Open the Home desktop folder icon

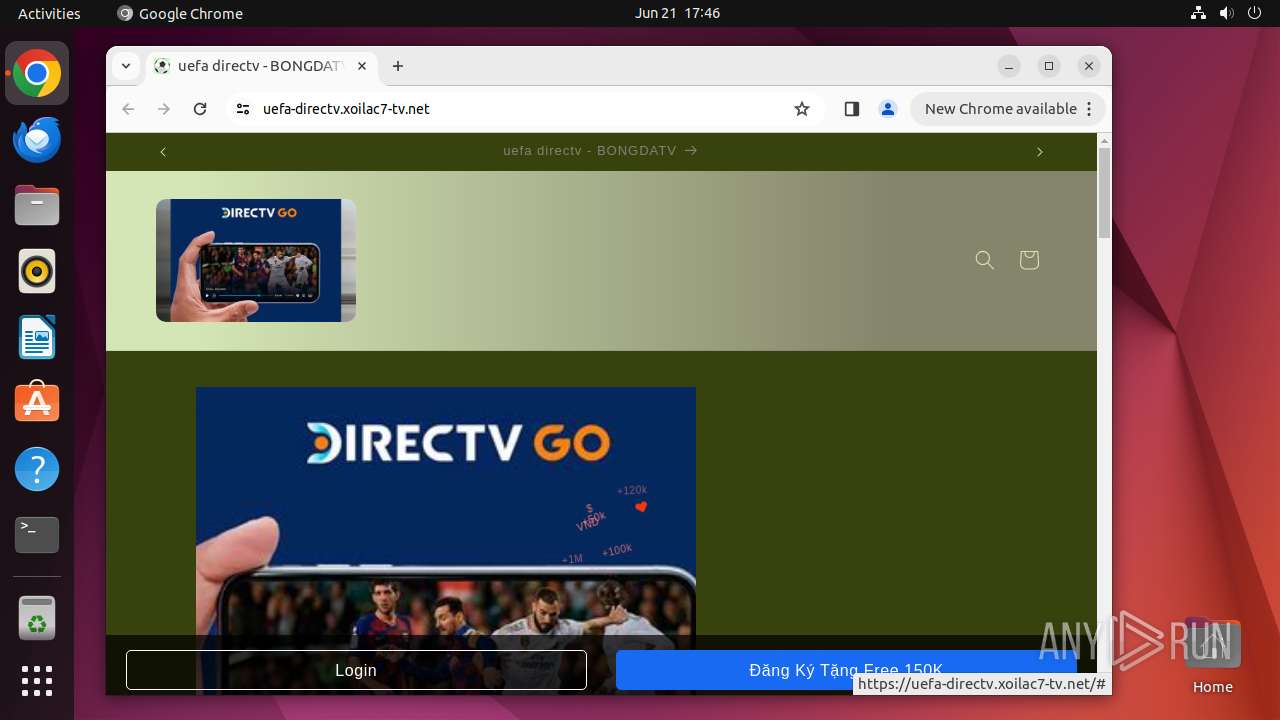(x=1212, y=656)
